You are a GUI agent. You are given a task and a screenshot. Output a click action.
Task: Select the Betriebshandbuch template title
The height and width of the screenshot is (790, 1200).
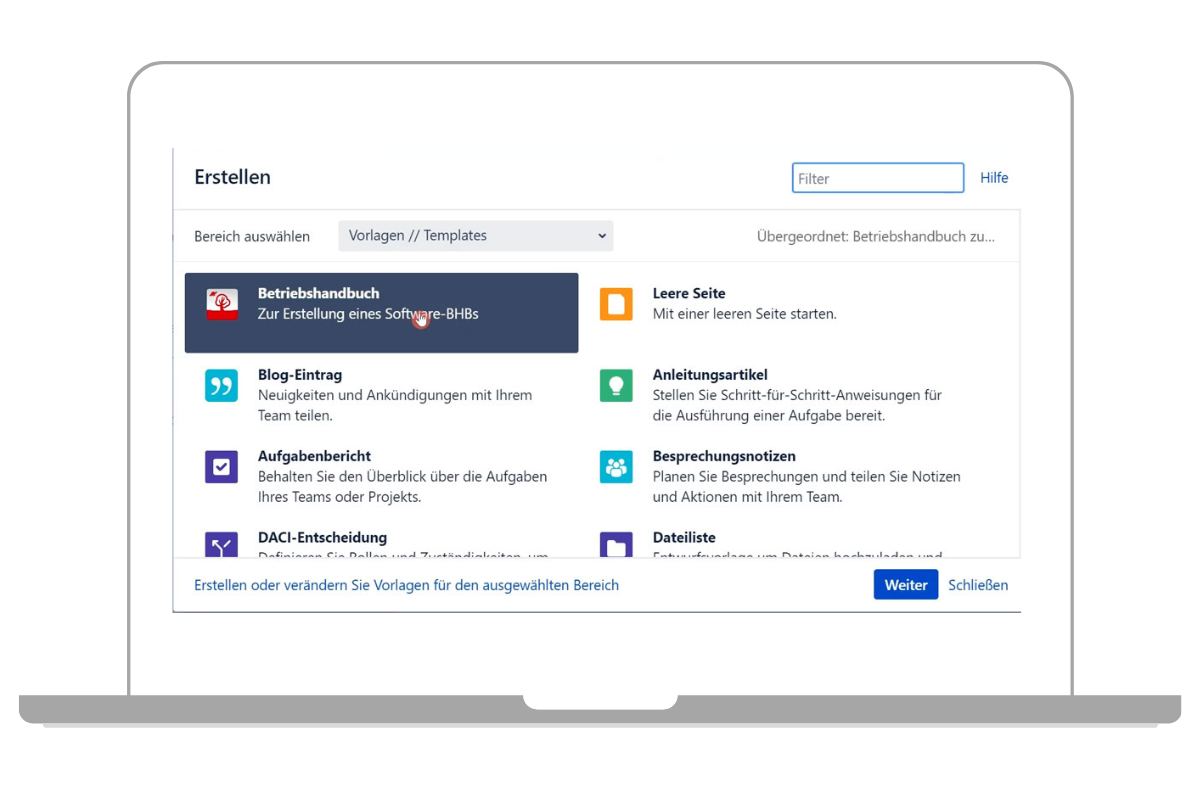pyautogui.click(x=318, y=293)
